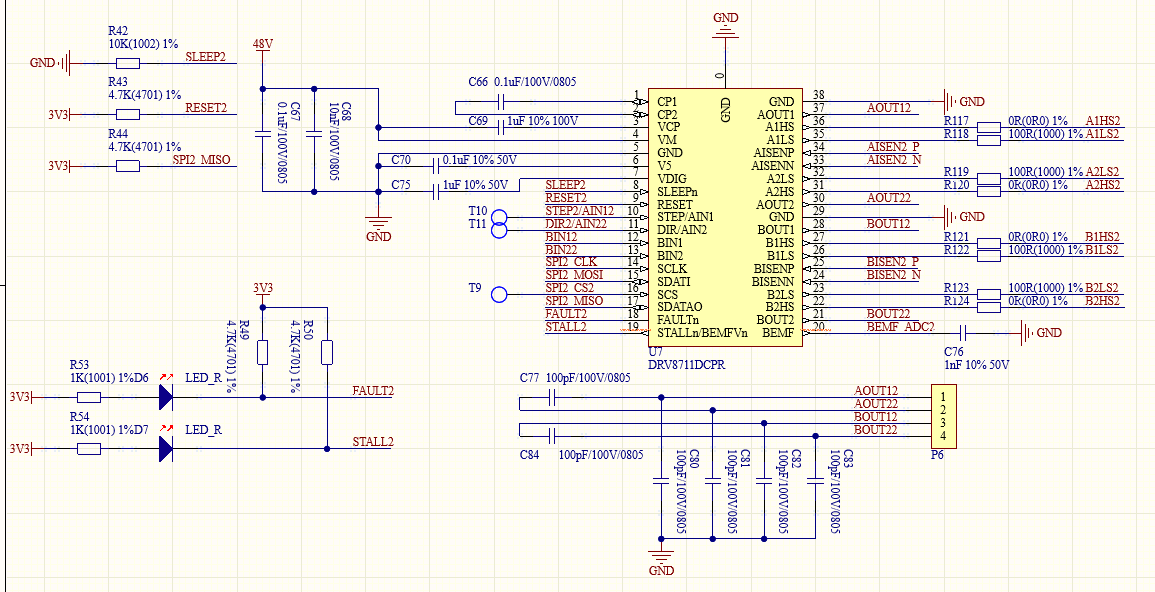Pick the vertical R49 pull-up resistor
Viewport: 1155px width, 592px height.
pyautogui.click(x=263, y=353)
